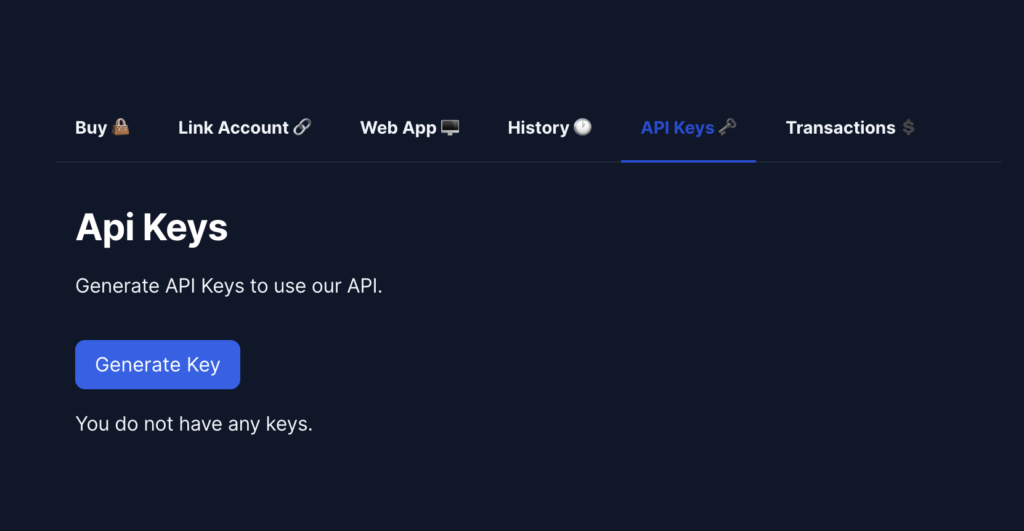Click the large "Api Keys" page heading
1024x531 pixels.
(x=152, y=227)
